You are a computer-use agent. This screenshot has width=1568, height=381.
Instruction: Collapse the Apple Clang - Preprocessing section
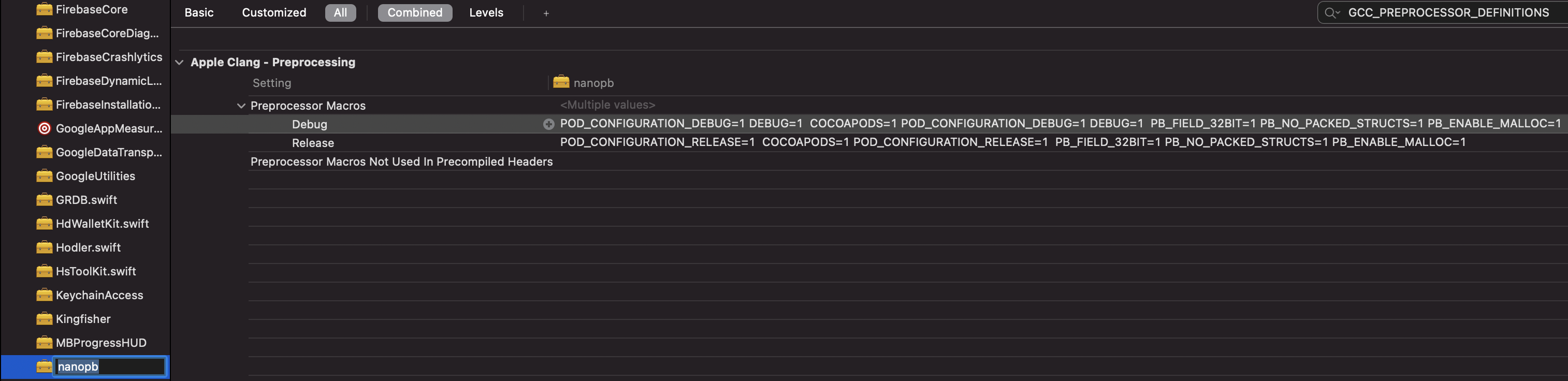pyautogui.click(x=180, y=62)
